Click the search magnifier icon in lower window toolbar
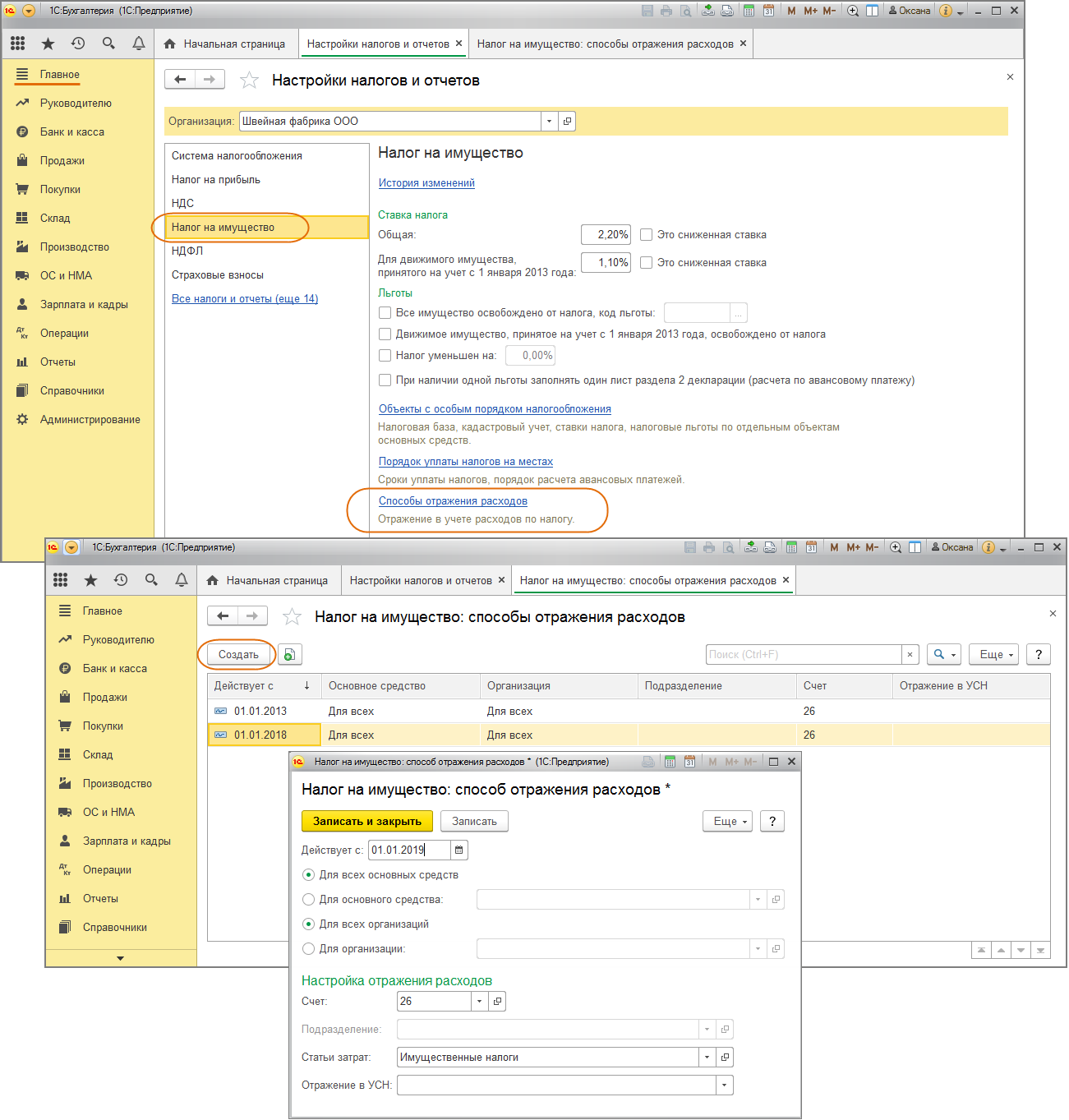1069x1120 pixels. click(x=151, y=580)
